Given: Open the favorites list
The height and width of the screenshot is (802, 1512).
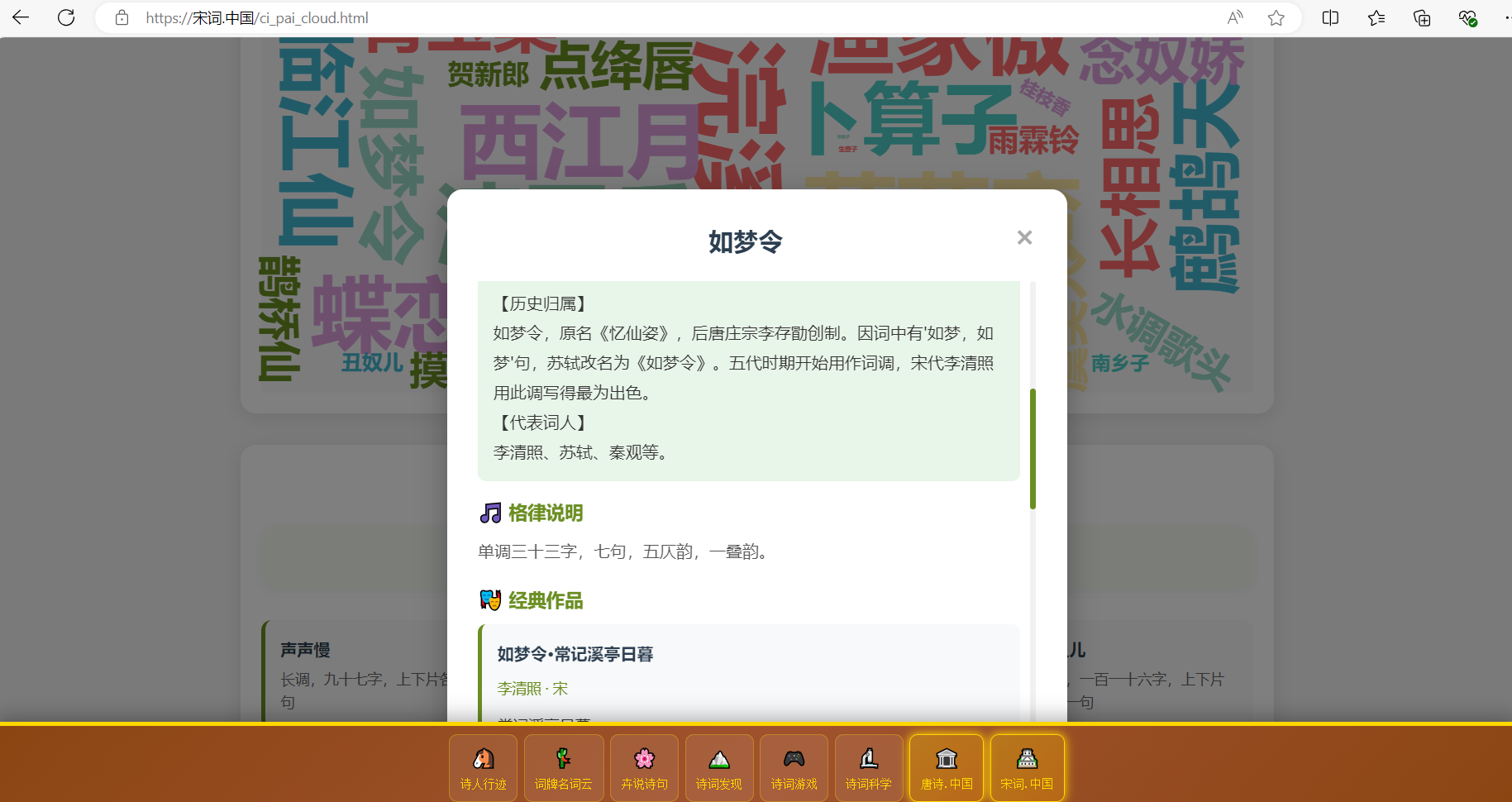Looking at the screenshot, I should (1376, 17).
